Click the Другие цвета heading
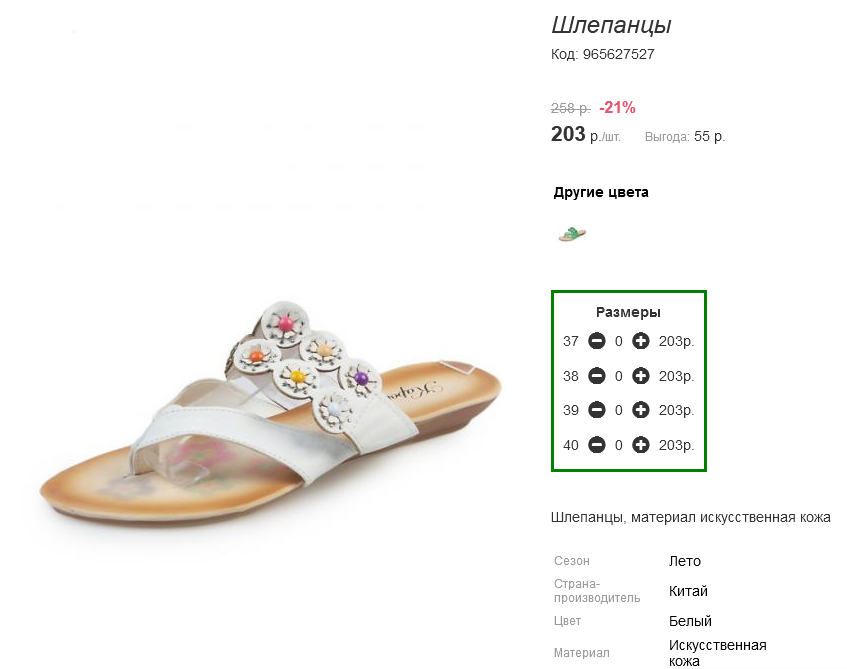847x669 pixels. 601,192
